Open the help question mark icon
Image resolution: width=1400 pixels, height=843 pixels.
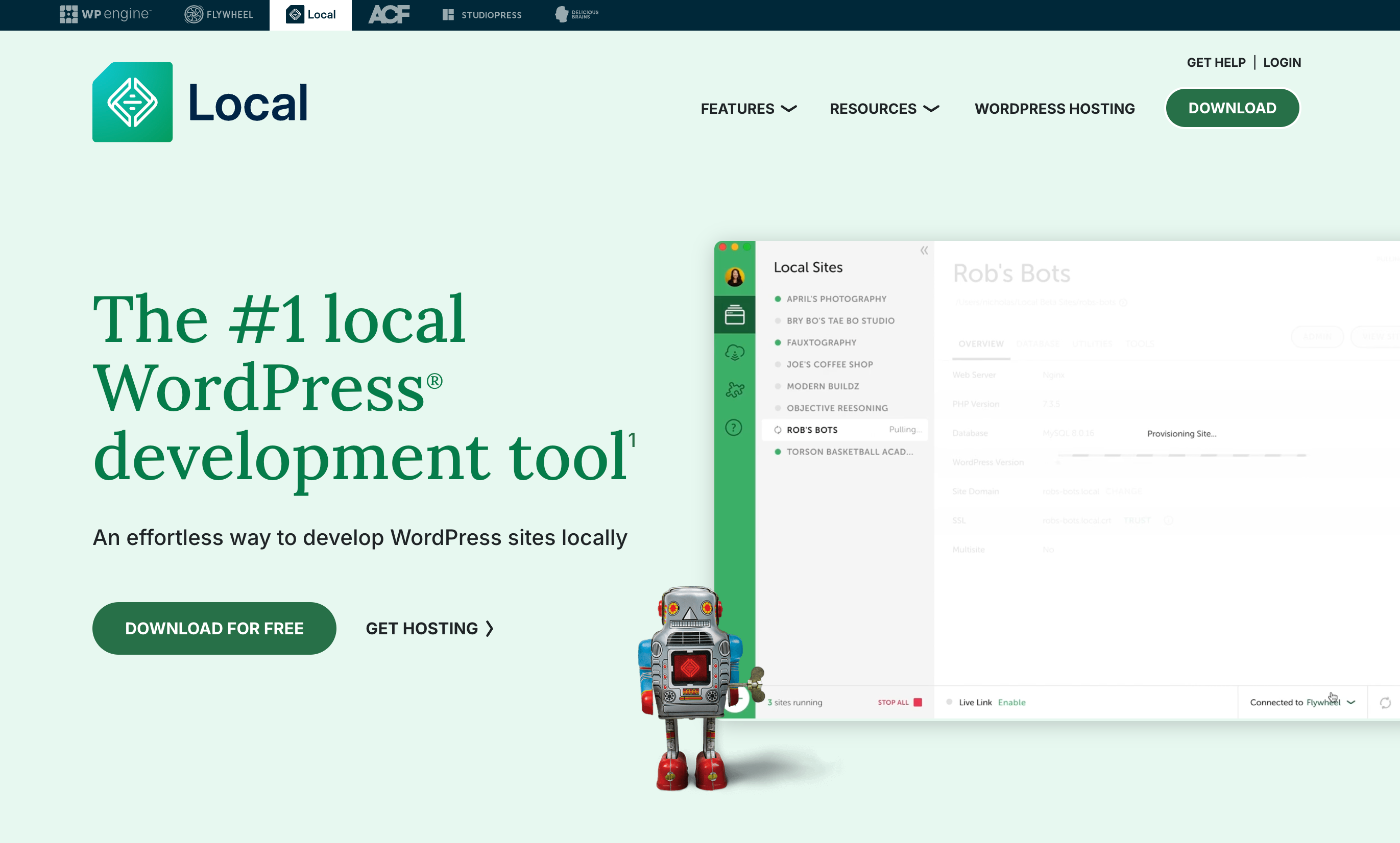[734, 428]
